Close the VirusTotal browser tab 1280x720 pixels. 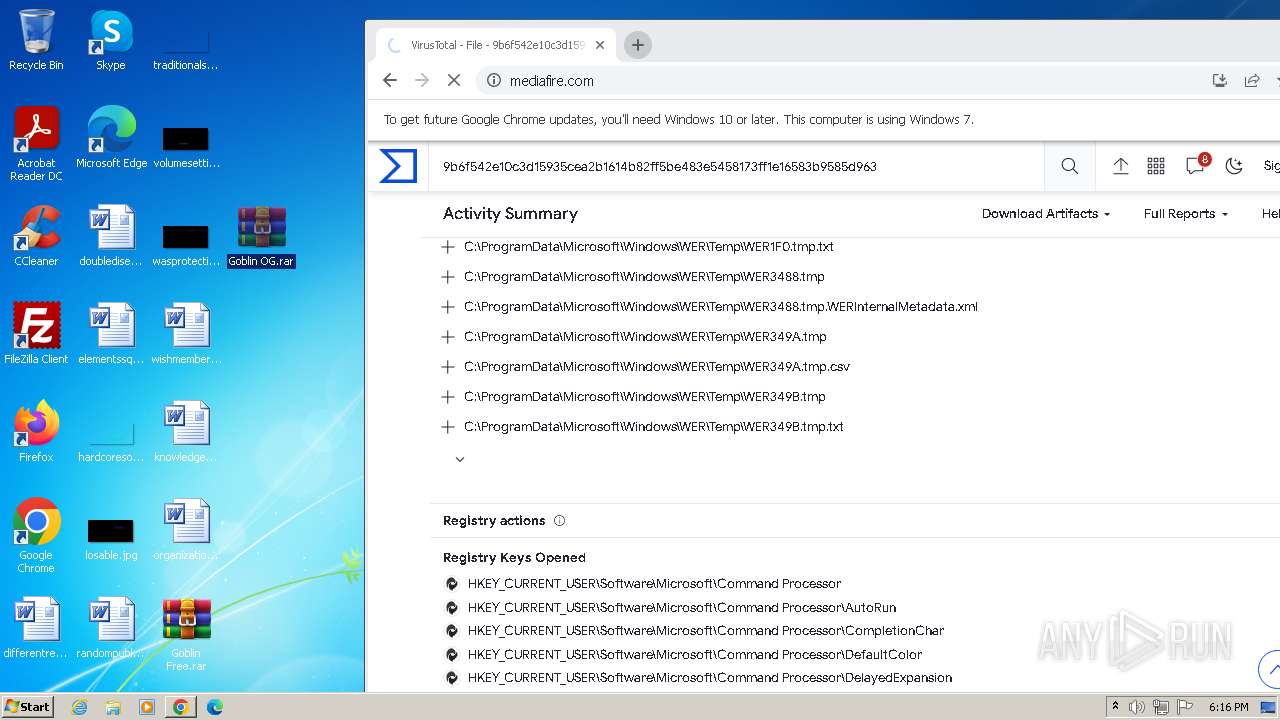click(600, 45)
